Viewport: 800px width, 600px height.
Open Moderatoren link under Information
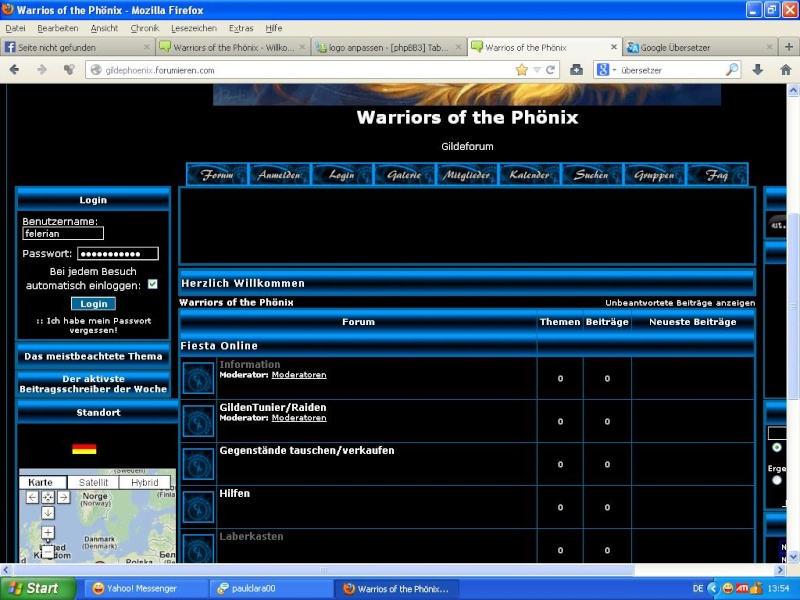pyautogui.click(x=299, y=374)
